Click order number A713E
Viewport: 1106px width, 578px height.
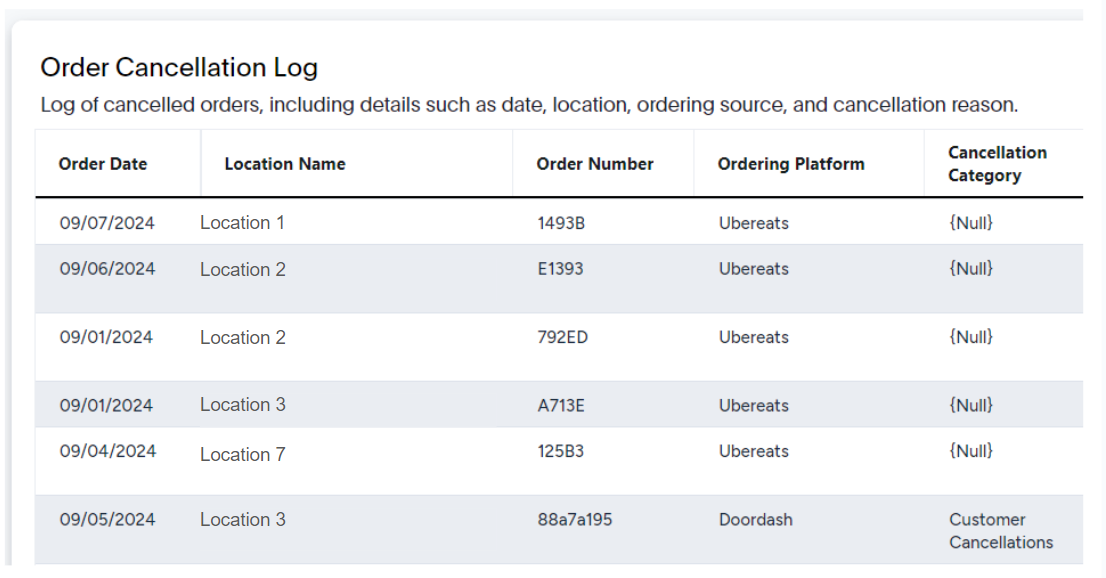click(561, 406)
